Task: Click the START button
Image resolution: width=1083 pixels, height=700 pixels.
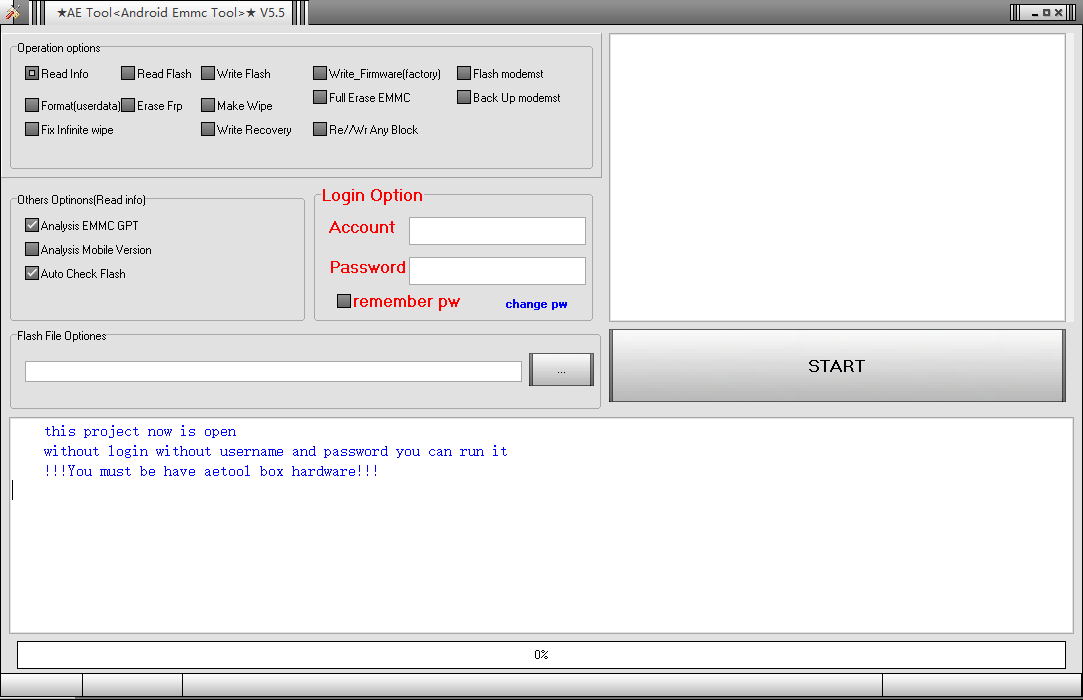Action: [837, 366]
